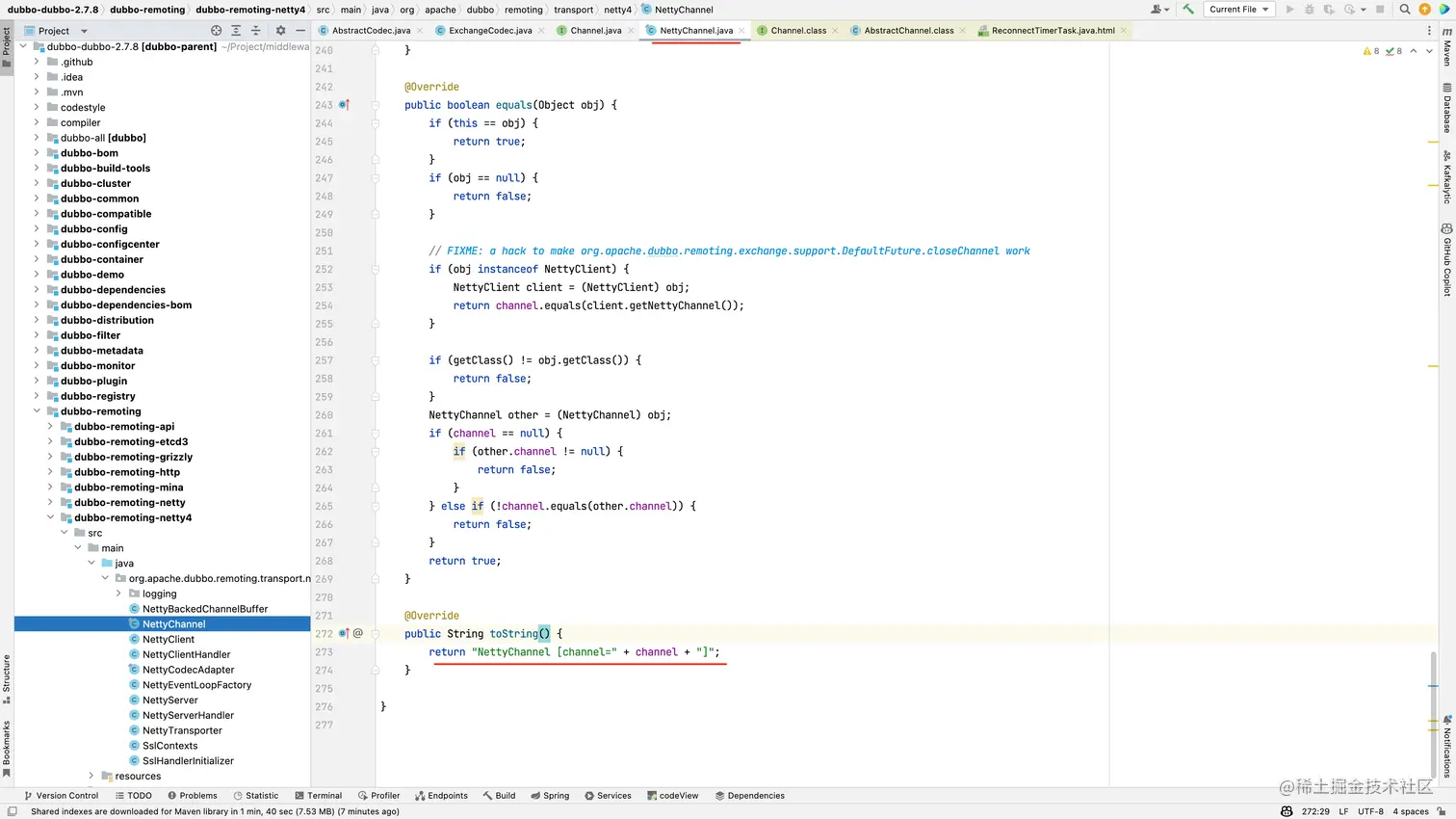Image resolution: width=1456 pixels, height=819 pixels.
Task: Click the editor vertical scrollbar thumb
Action: tap(1433, 713)
